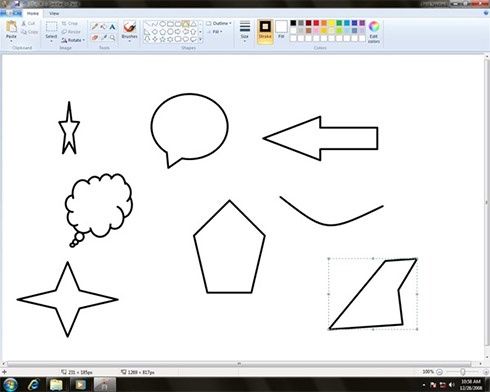Click the taskbar clock
Screen dimensions: 490x392
pos(471,385)
